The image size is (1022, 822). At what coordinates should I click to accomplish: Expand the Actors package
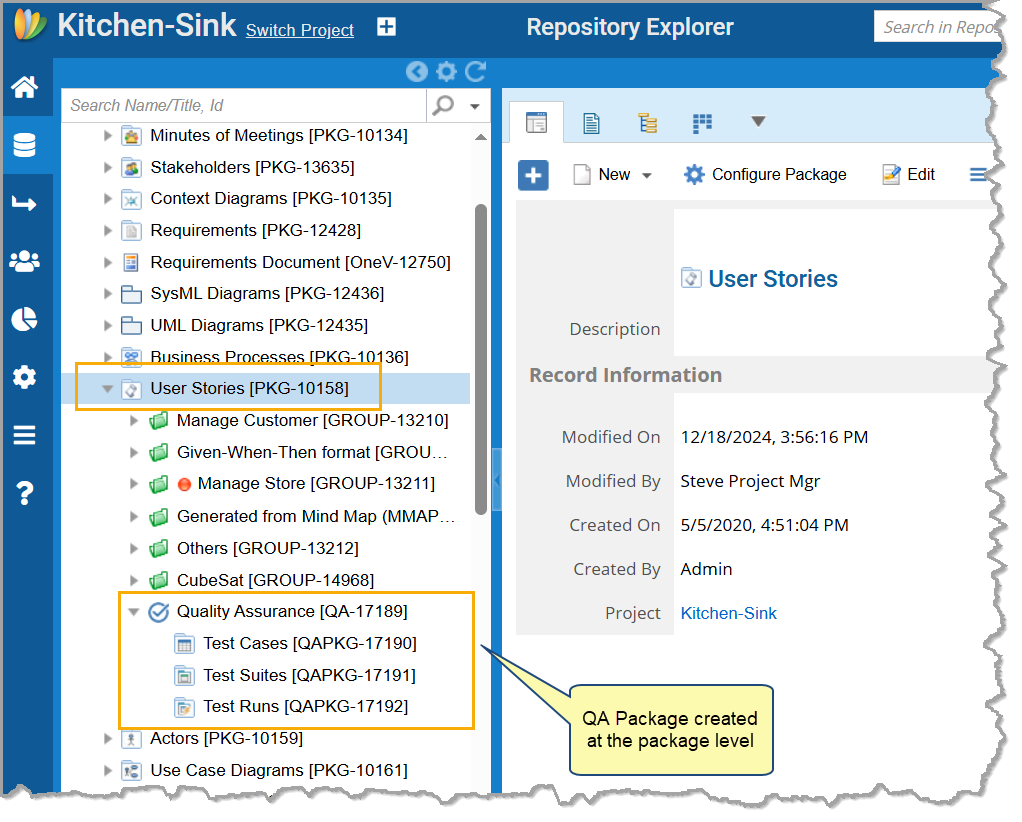coord(108,739)
